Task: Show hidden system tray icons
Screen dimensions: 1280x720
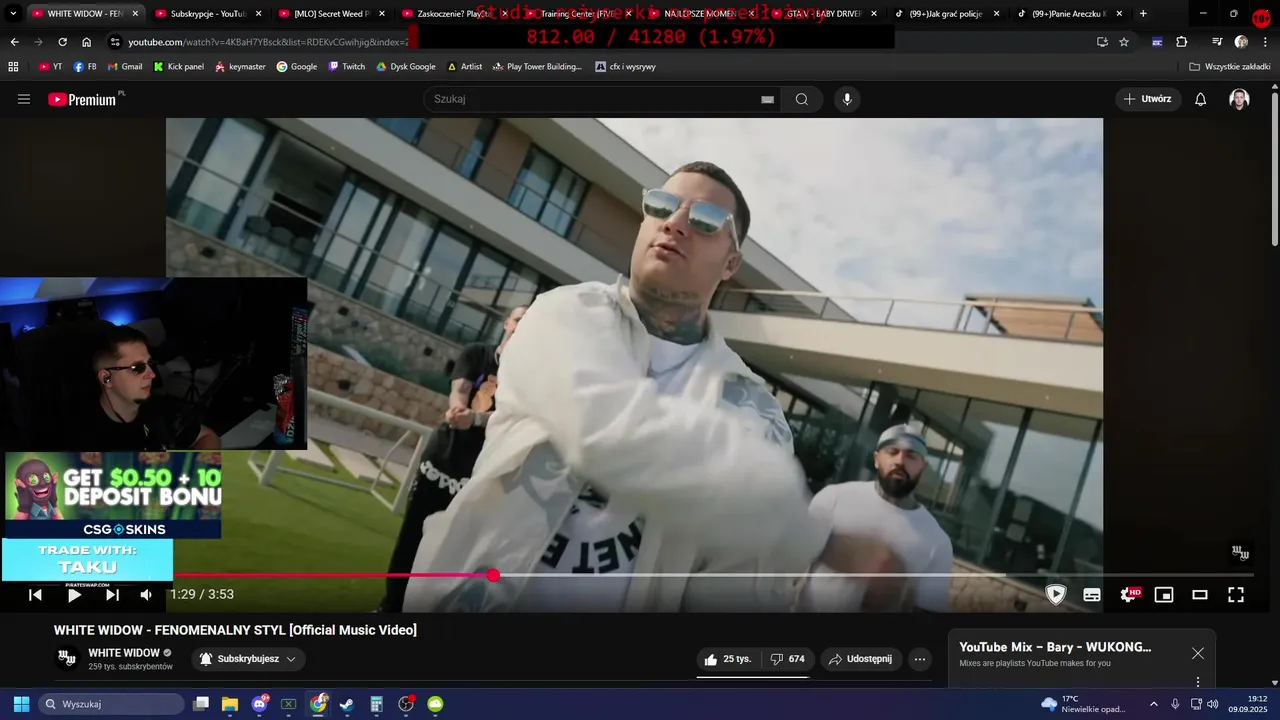Action: (1153, 704)
